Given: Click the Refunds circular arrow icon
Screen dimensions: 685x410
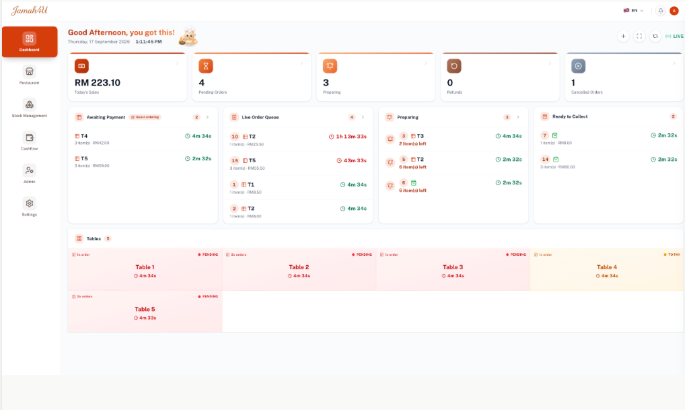Looking at the screenshot, I should coord(454,66).
